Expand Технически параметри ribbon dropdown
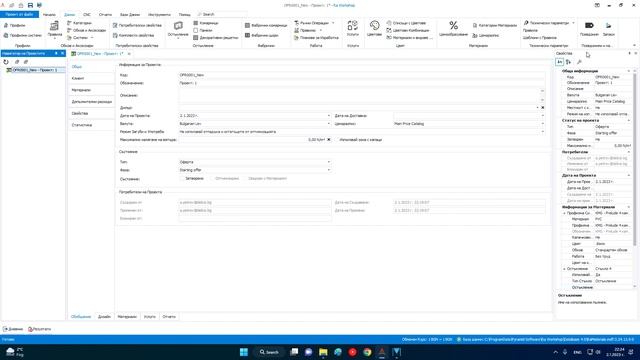 click(x=573, y=23)
